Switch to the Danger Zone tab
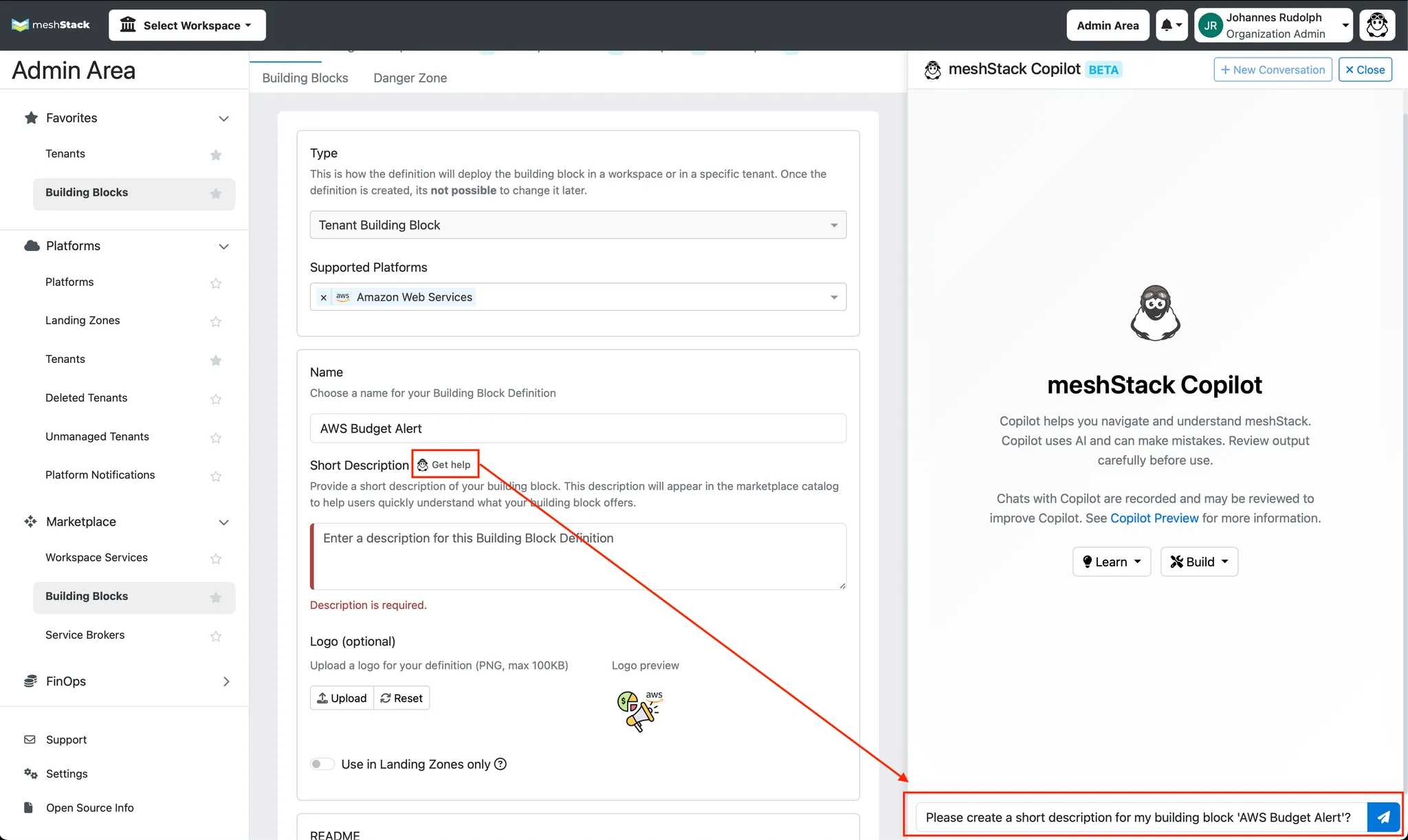Screen dimensions: 1408x840 coord(410,78)
